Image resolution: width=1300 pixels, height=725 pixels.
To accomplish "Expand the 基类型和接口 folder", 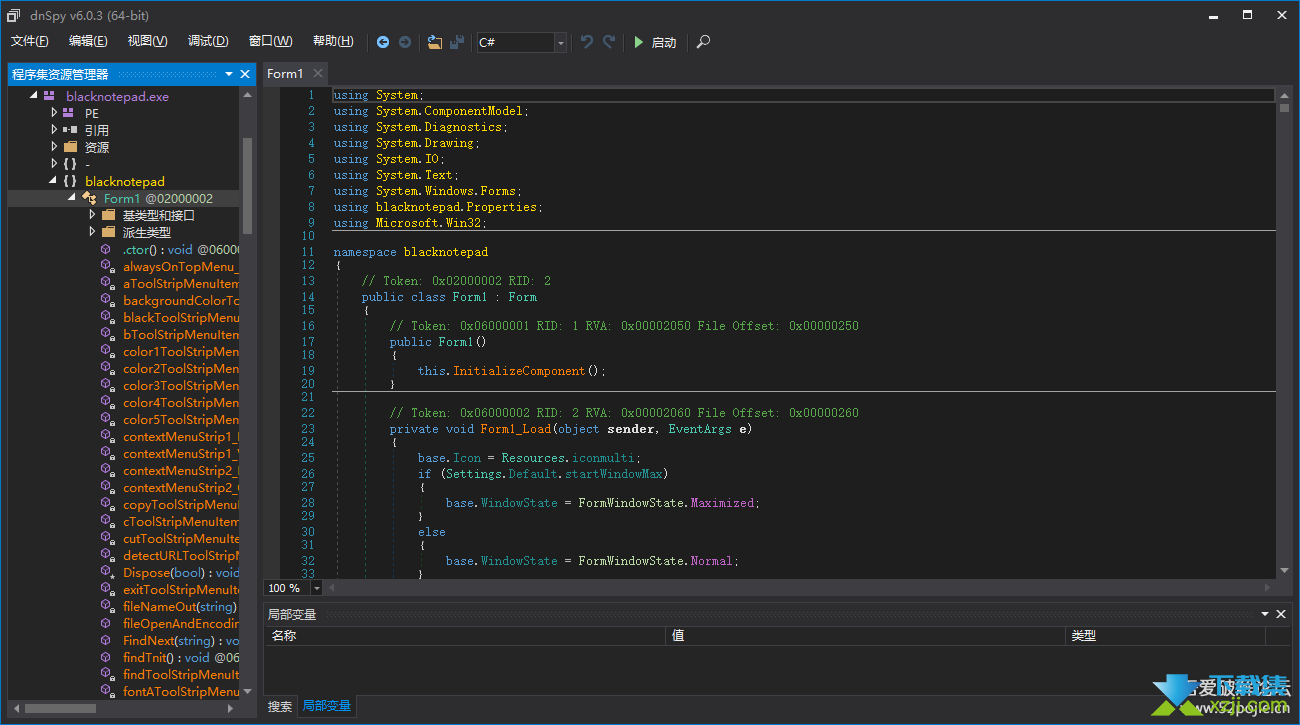I will click(x=92, y=215).
